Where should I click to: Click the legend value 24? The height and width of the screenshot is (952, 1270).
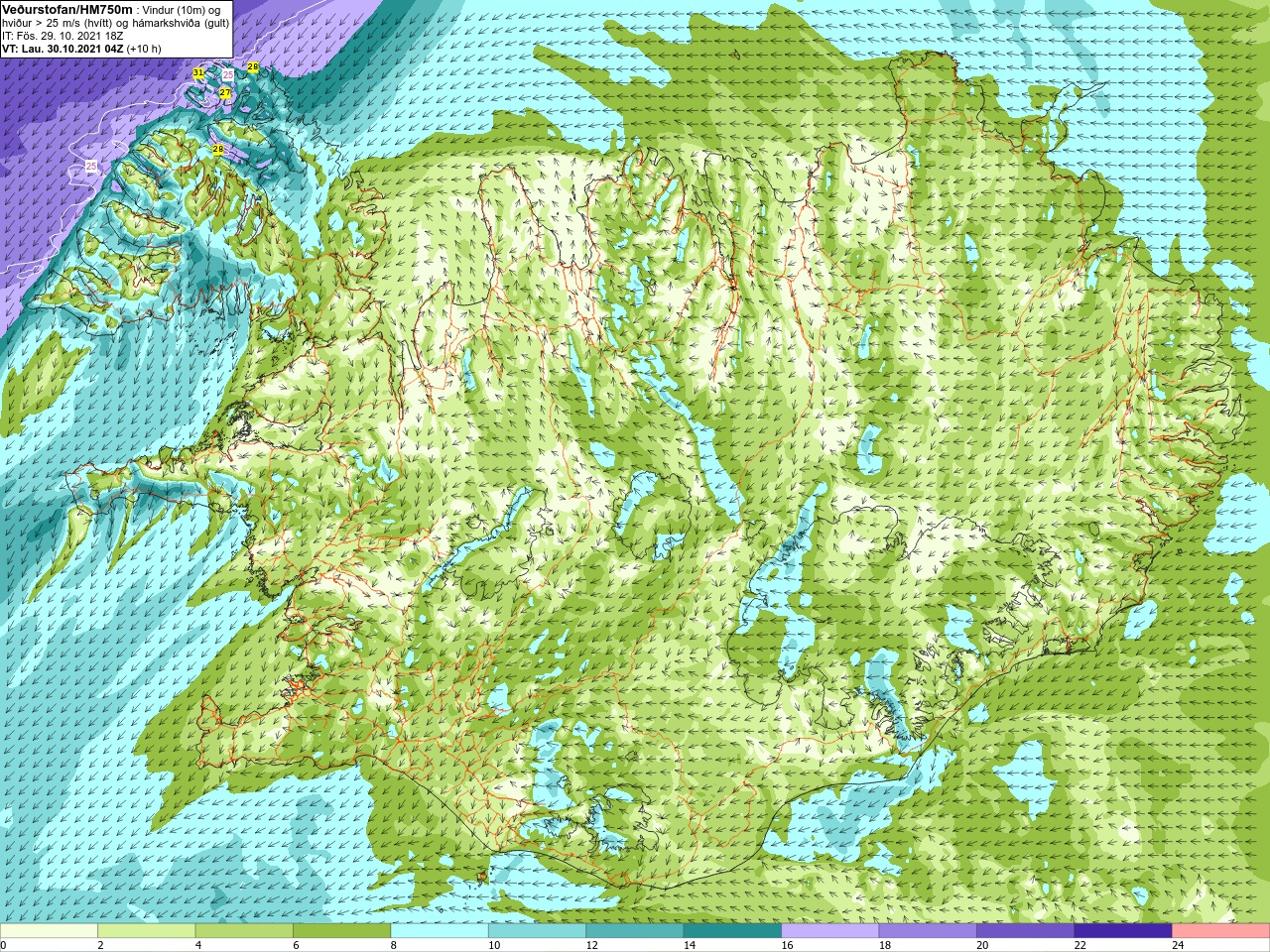tap(1179, 945)
